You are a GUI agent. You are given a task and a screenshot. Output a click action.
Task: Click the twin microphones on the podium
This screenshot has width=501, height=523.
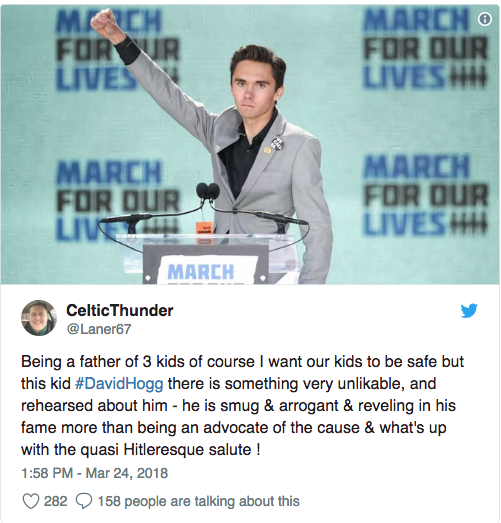tap(208, 191)
